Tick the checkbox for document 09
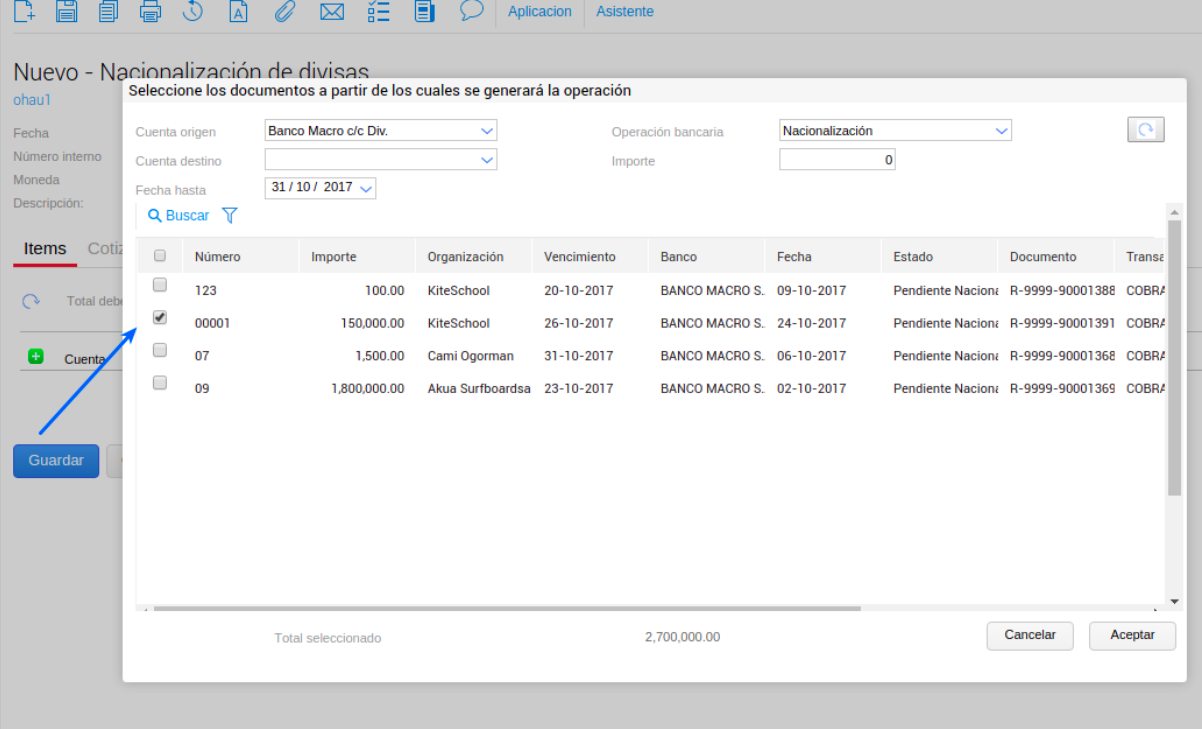1202x729 pixels. [160, 383]
